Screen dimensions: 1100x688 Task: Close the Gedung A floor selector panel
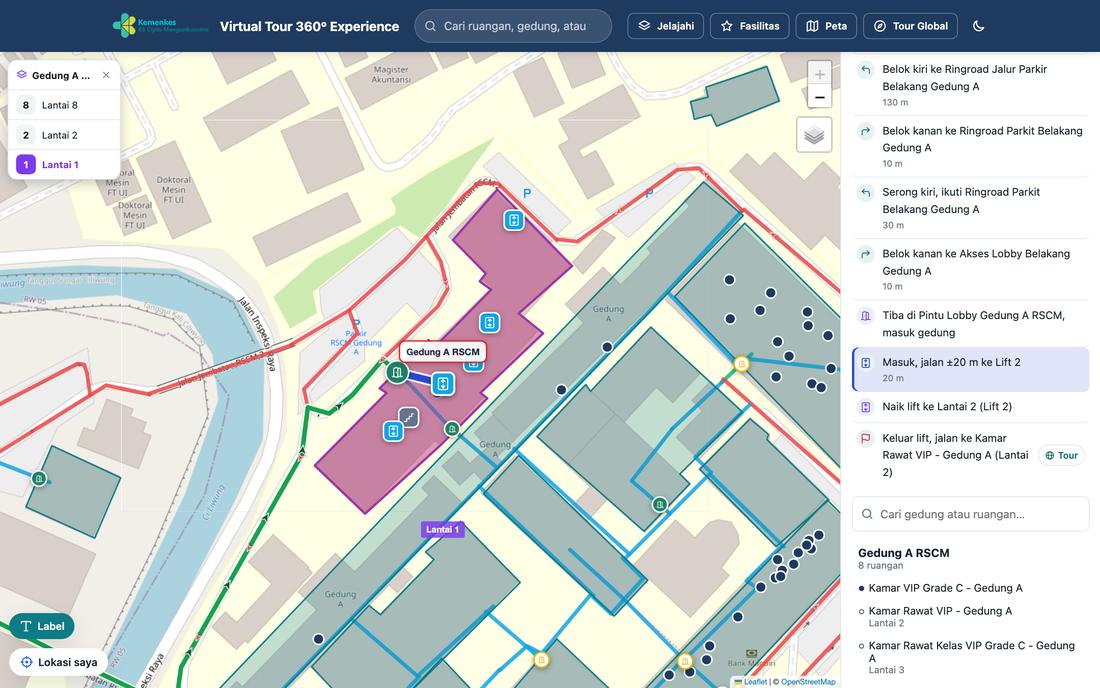106,75
